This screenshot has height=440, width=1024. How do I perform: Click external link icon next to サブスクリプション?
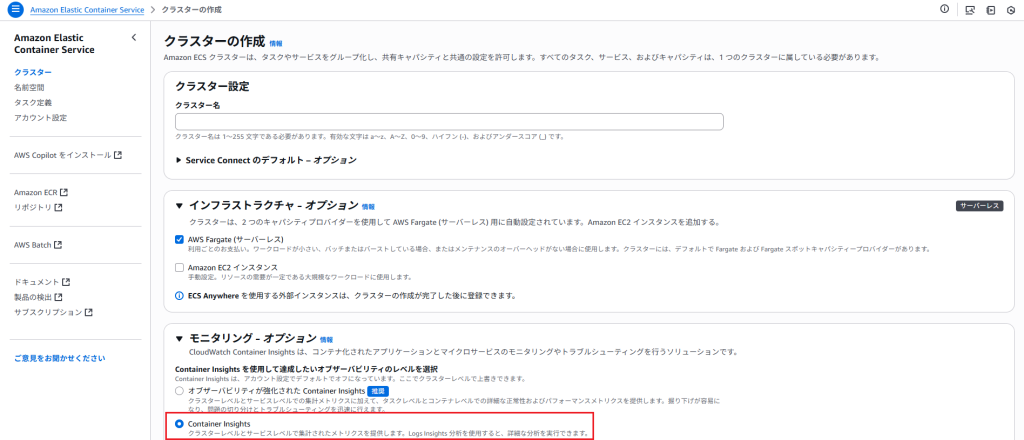(89, 312)
